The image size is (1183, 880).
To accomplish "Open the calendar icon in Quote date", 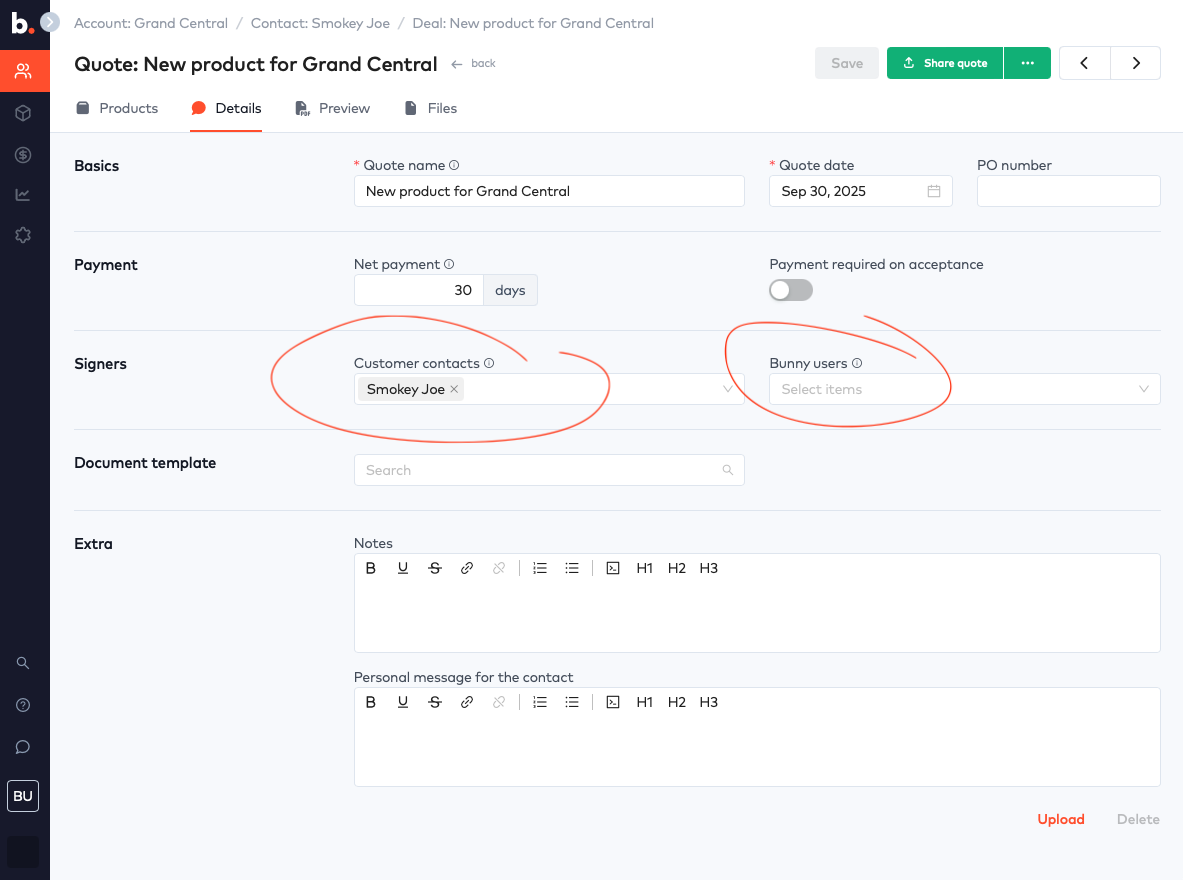I will point(934,191).
